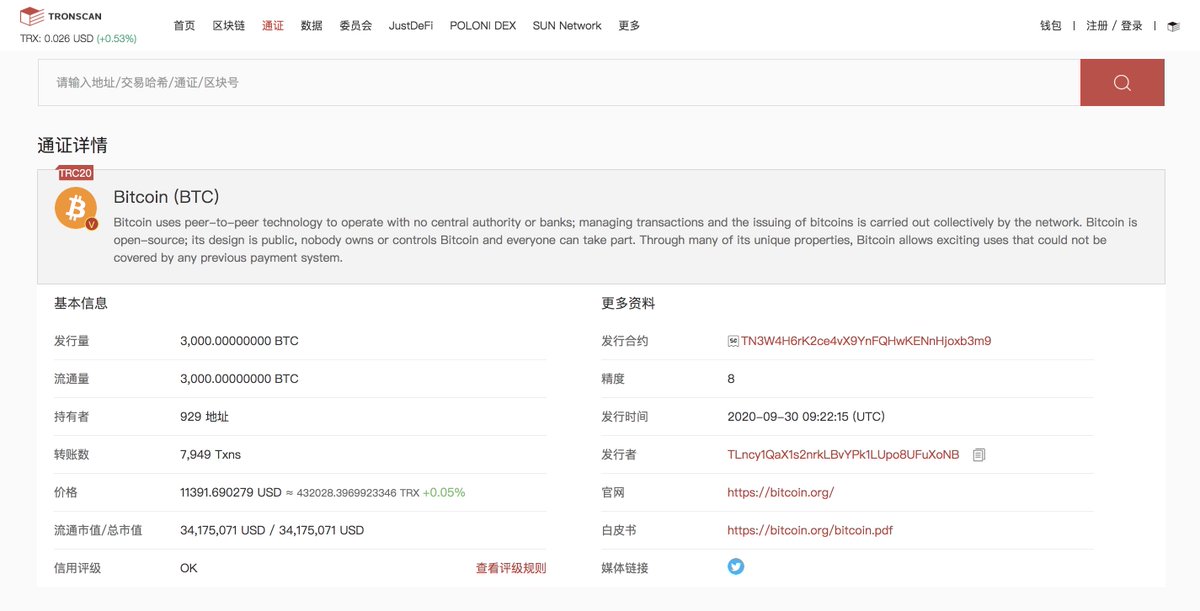Click 查看评级规则 link
Viewport: 1200px width, 611px height.
coord(511,569)
